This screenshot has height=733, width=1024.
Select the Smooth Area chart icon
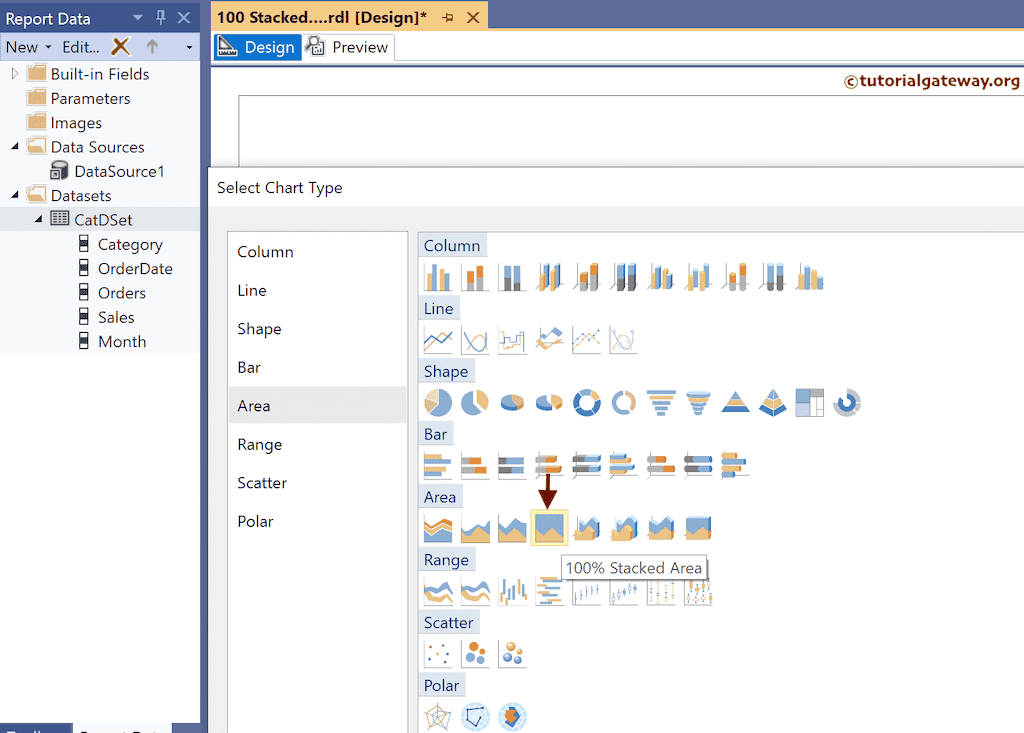point(475,528)
